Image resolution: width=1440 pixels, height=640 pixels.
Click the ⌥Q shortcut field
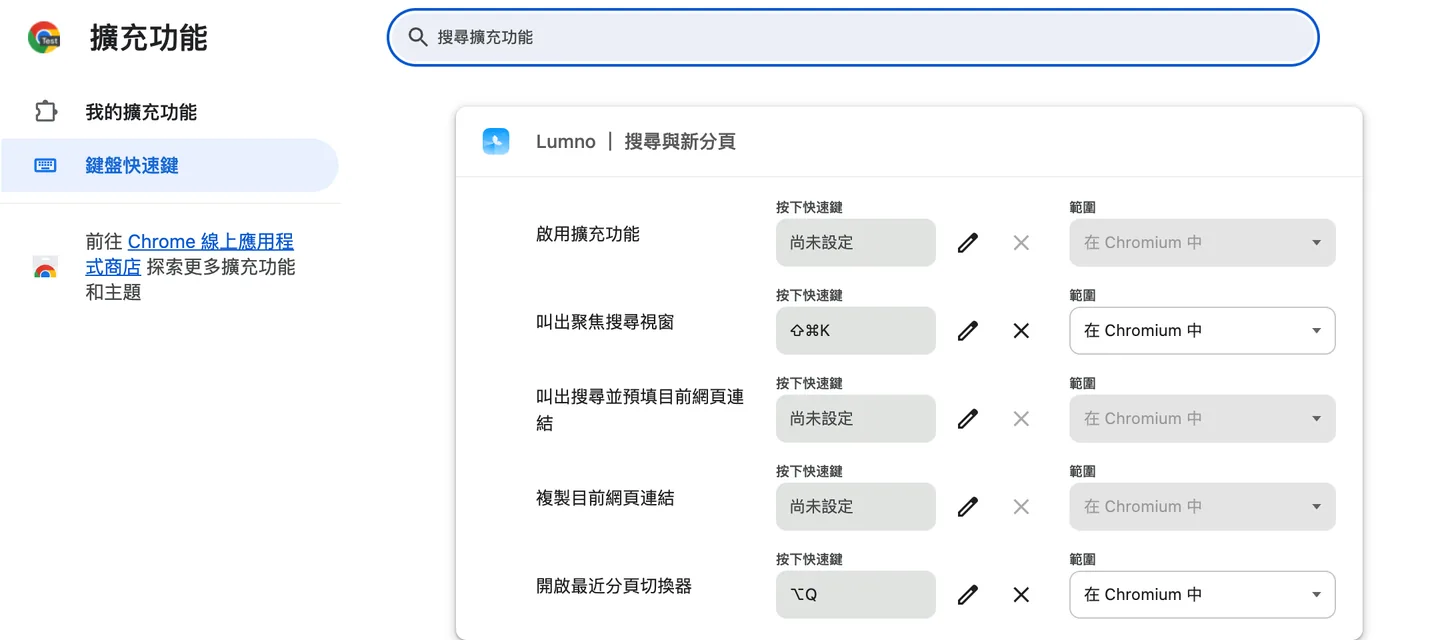pyautogui.click(x=856, y=595)
